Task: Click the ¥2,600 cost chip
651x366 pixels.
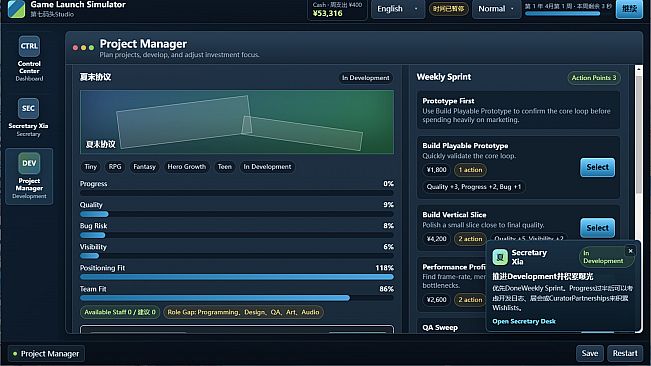Action: tap(436, 300)
